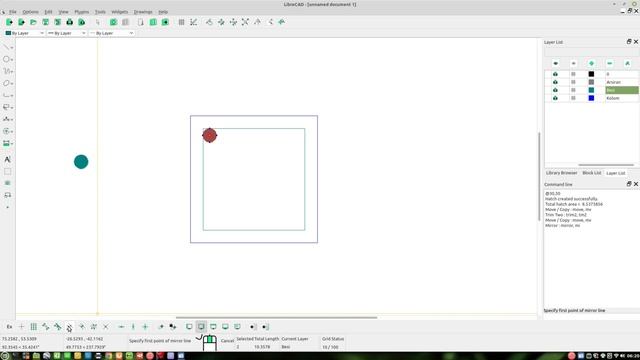Toggle Restrict Vertical snap icon
Screen dimensions: 640x360
click(133, 327)
